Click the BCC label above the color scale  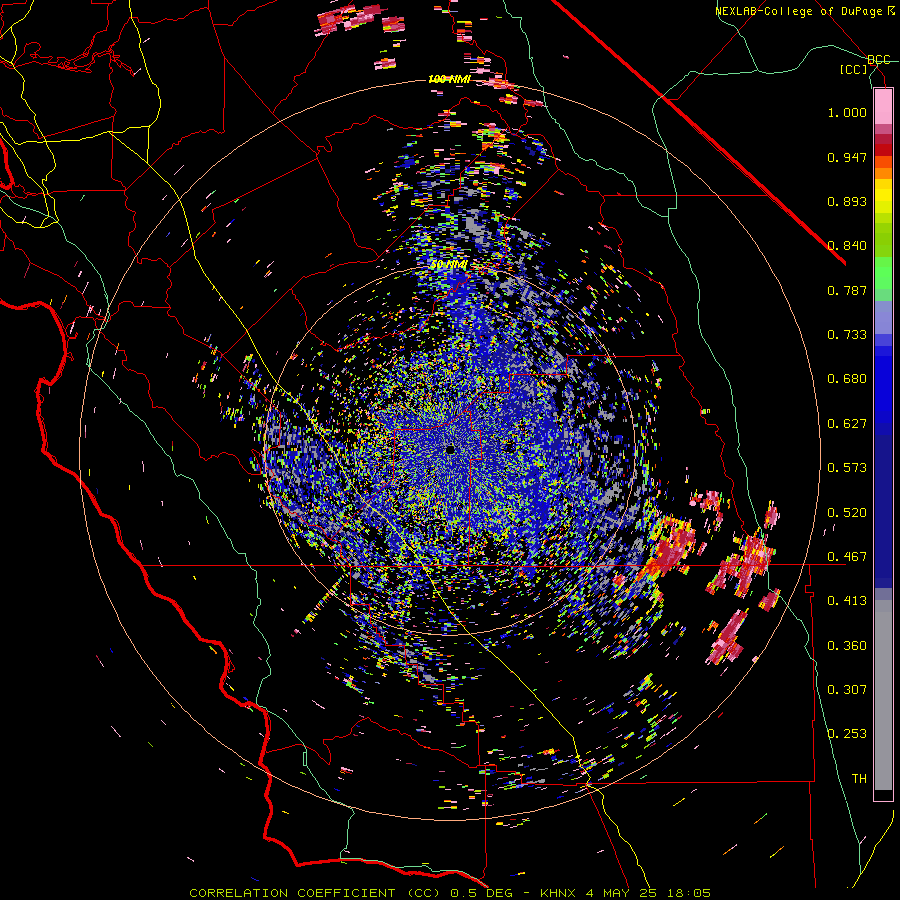(x=879, y=60)
